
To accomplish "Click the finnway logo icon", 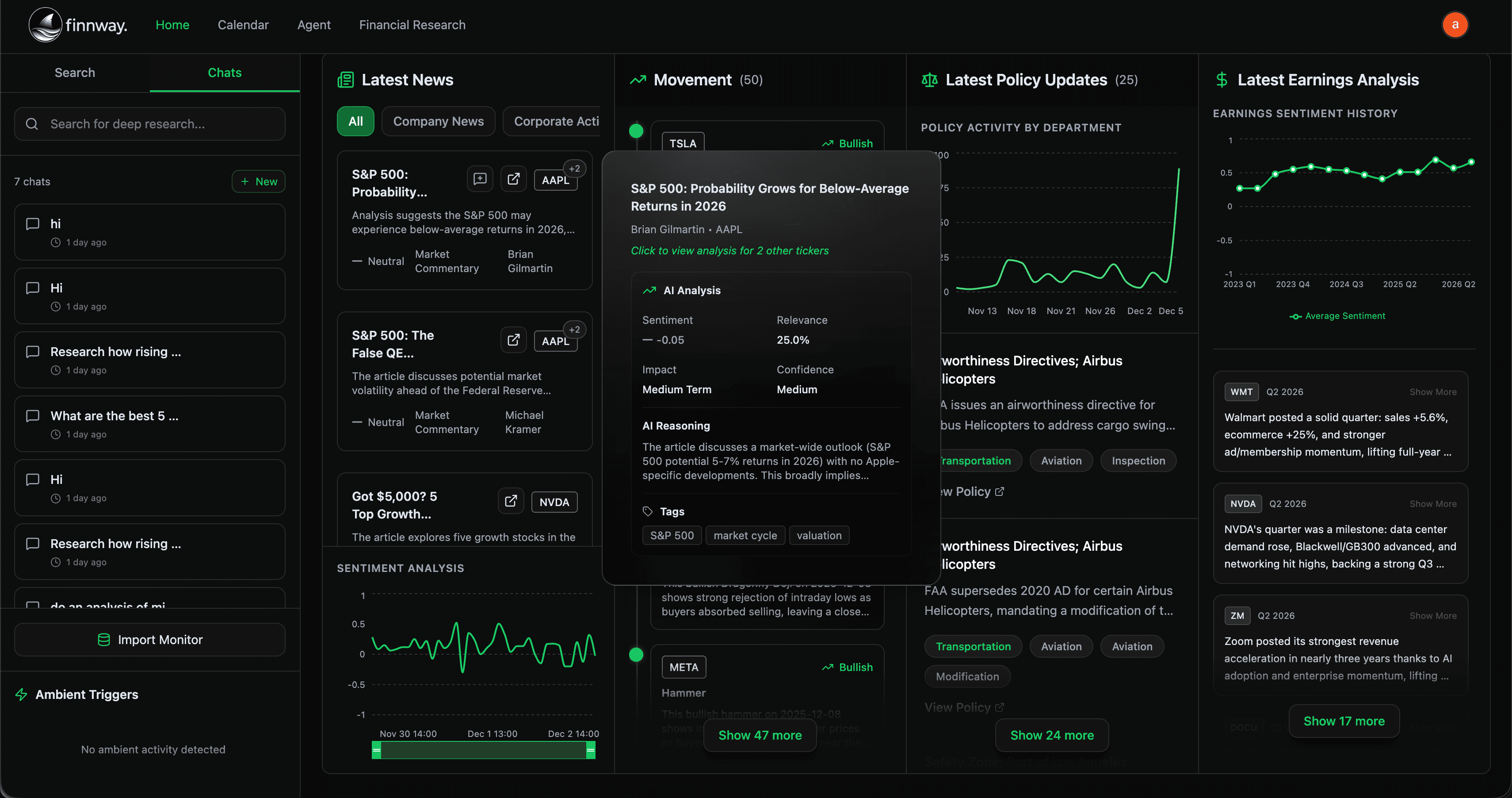I will click(x=45, y=25).
